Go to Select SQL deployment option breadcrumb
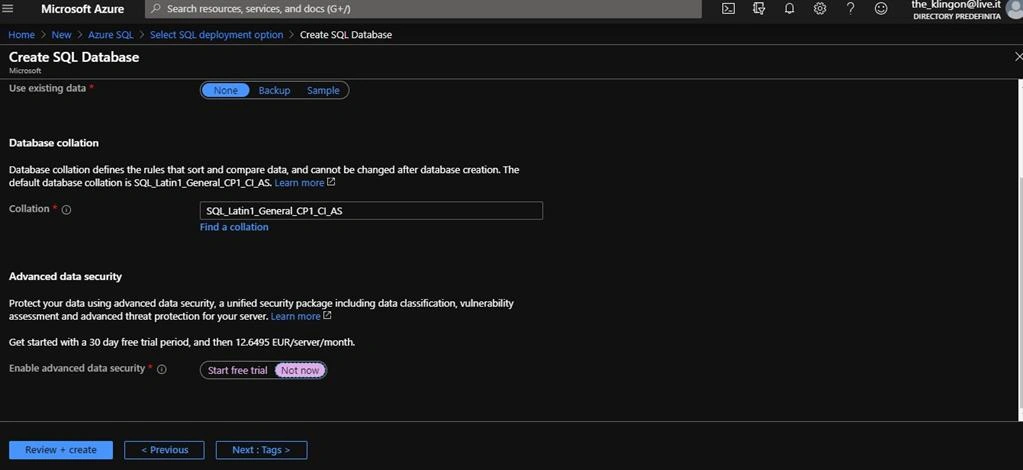 pyautogui.click(x=217, y=35)
